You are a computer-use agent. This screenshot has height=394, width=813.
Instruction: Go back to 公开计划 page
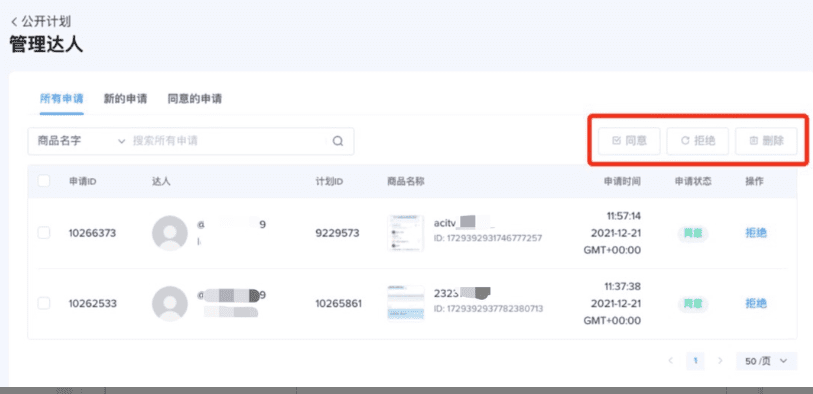pyautogui.click(x=41, y=21)
